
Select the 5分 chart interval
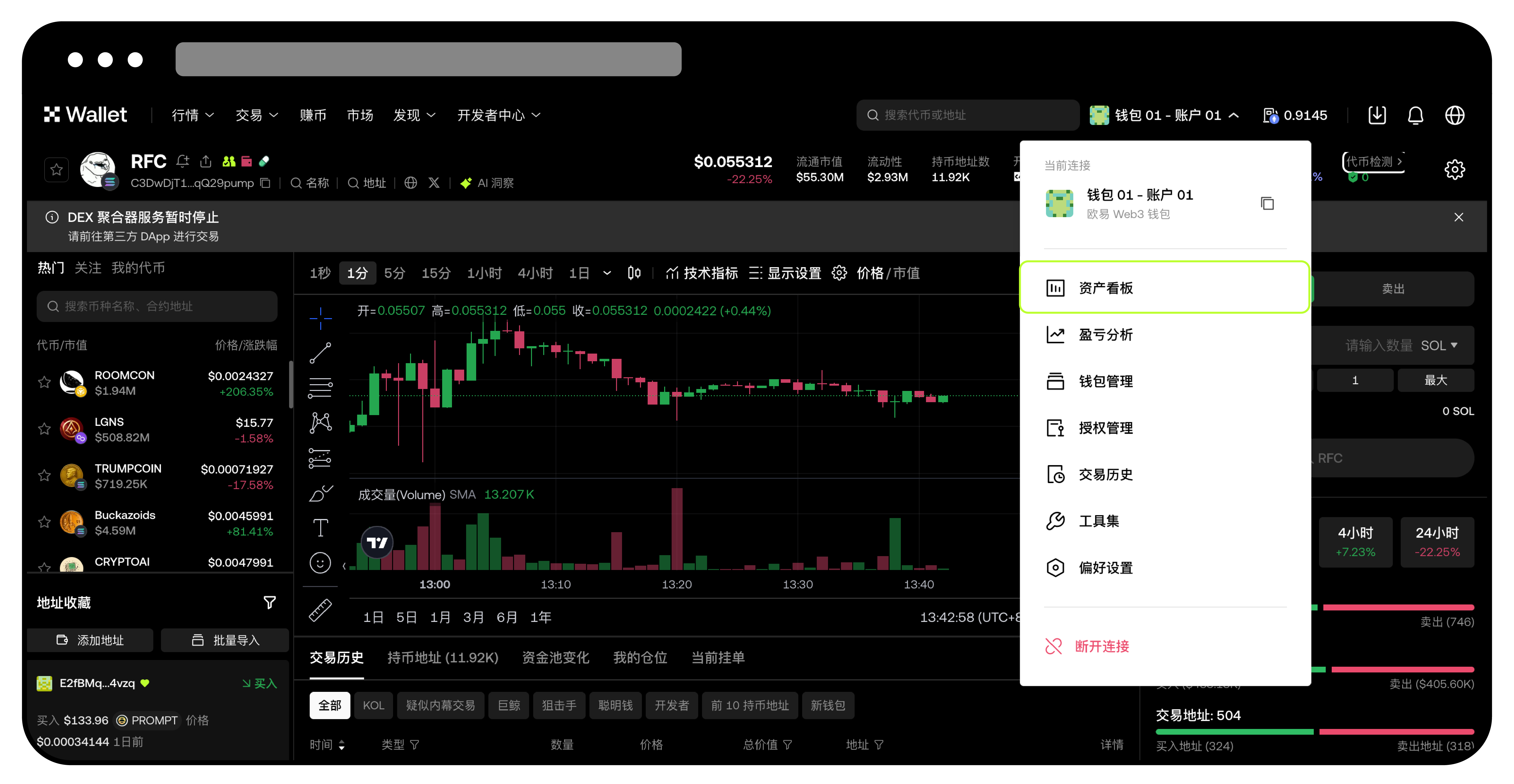pos(394,273)
